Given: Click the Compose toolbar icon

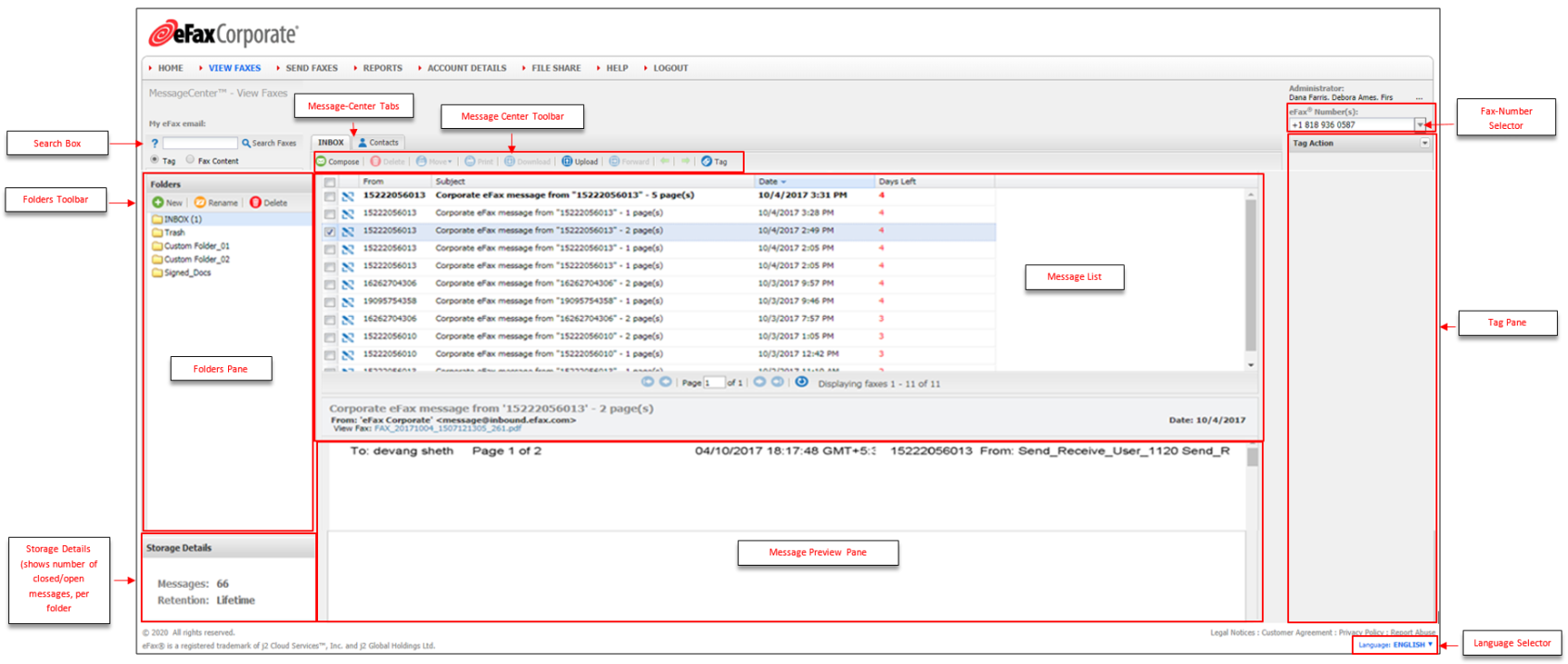Looking at the screenshot, I should pyautogui.click(x=322, y=161).
